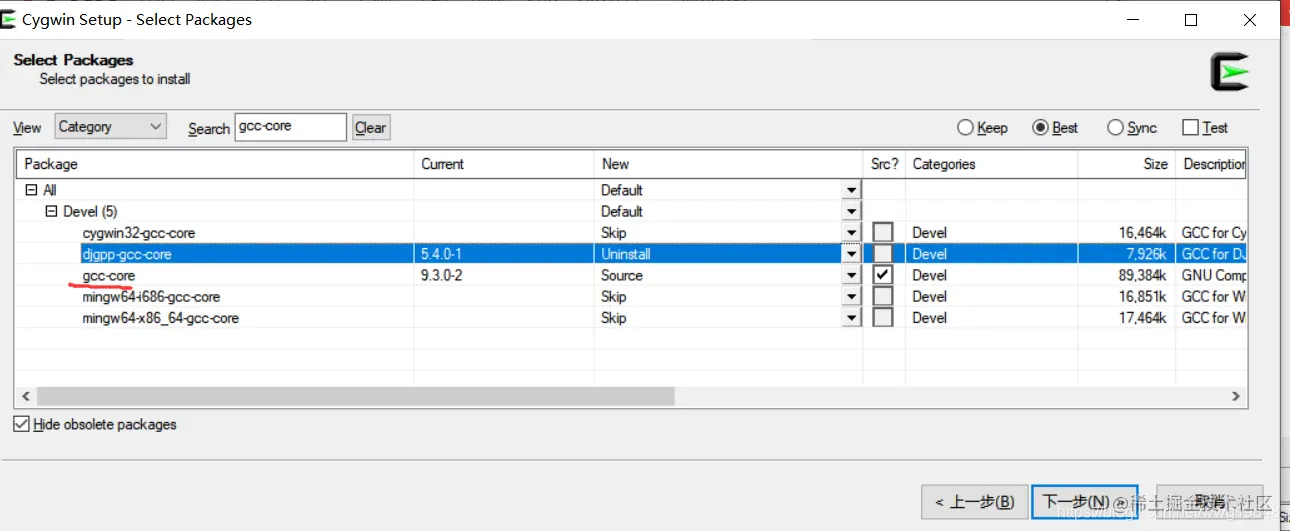
Task: Click the horizontal scrollbar thumb
Action: coord(356,396)
